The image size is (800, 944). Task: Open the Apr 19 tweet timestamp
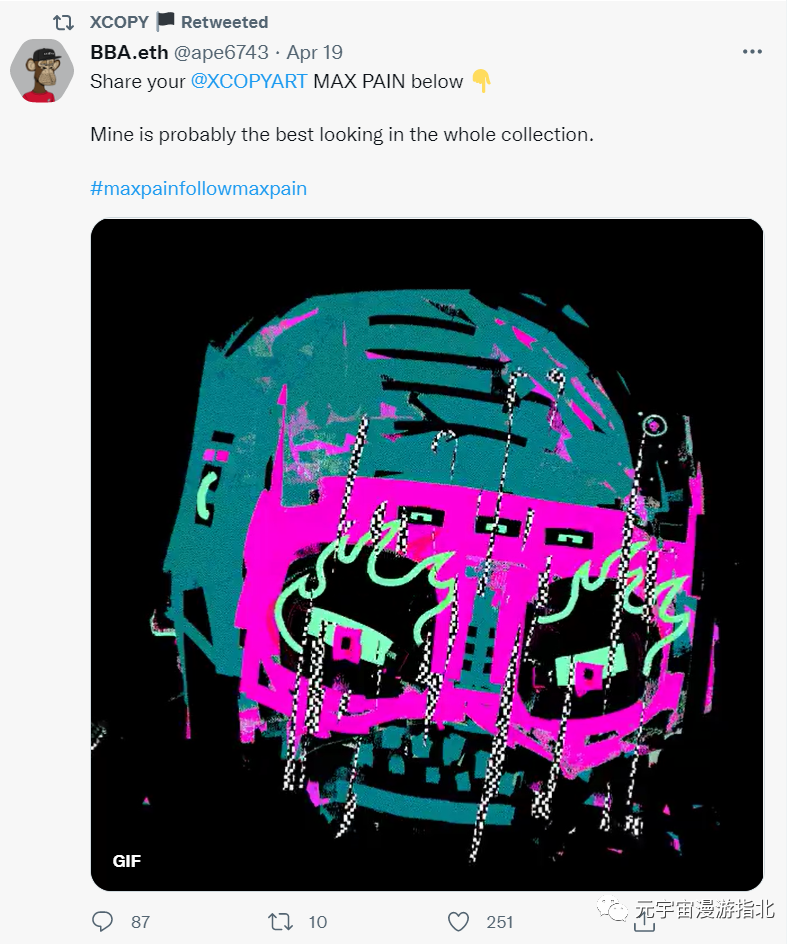(x=314, y=52)
